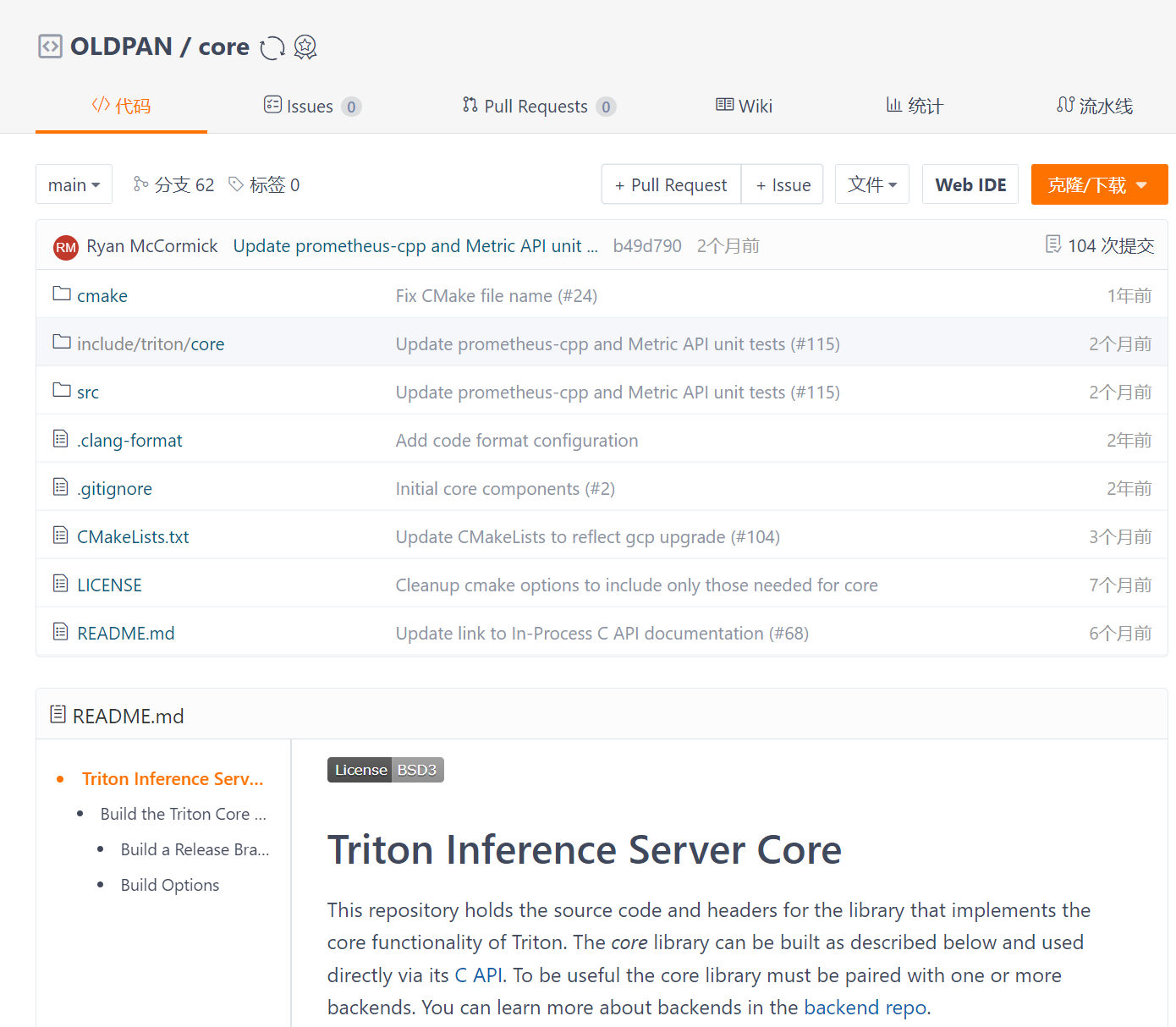Viewport: 1176px width, 1027px height.
Task: Open the 代码 tab
Action: coord(121,106)
